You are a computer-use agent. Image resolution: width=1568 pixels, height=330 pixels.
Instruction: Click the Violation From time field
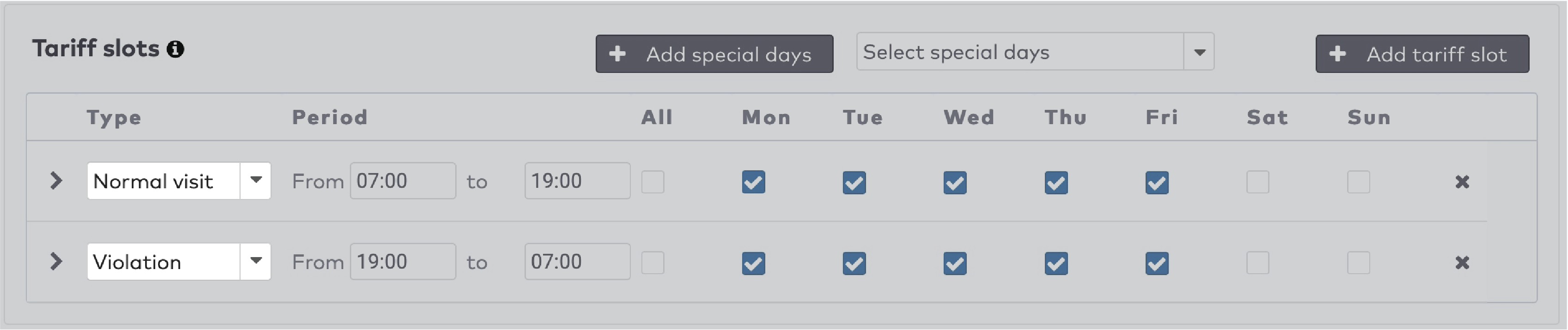[403, 261]
